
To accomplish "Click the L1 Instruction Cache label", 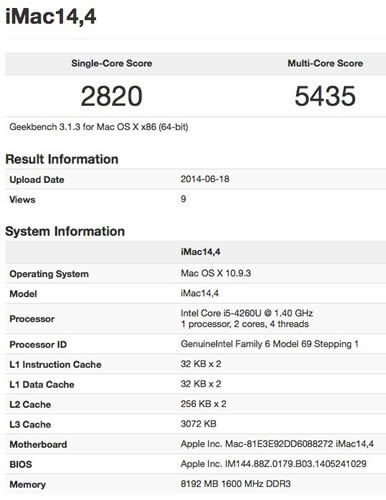I will click(55, 364).
